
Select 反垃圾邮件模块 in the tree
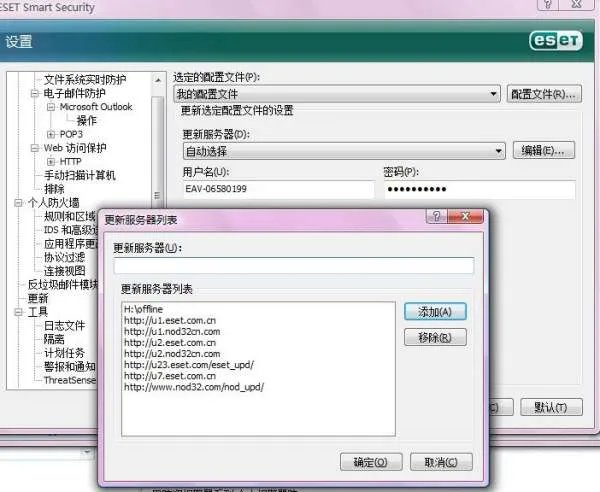click(63, 285)
